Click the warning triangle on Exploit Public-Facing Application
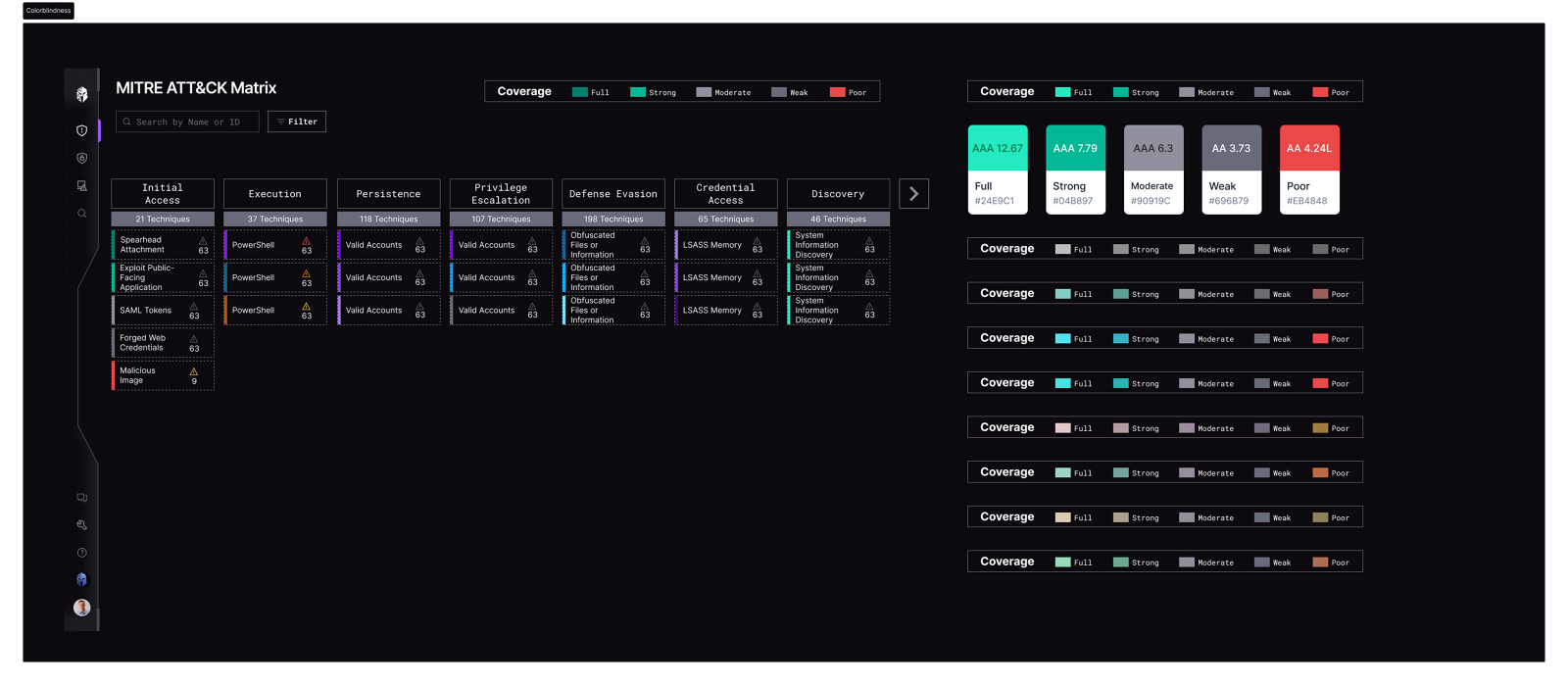The height and width of the screenshot is (685, 1568). 203,273
